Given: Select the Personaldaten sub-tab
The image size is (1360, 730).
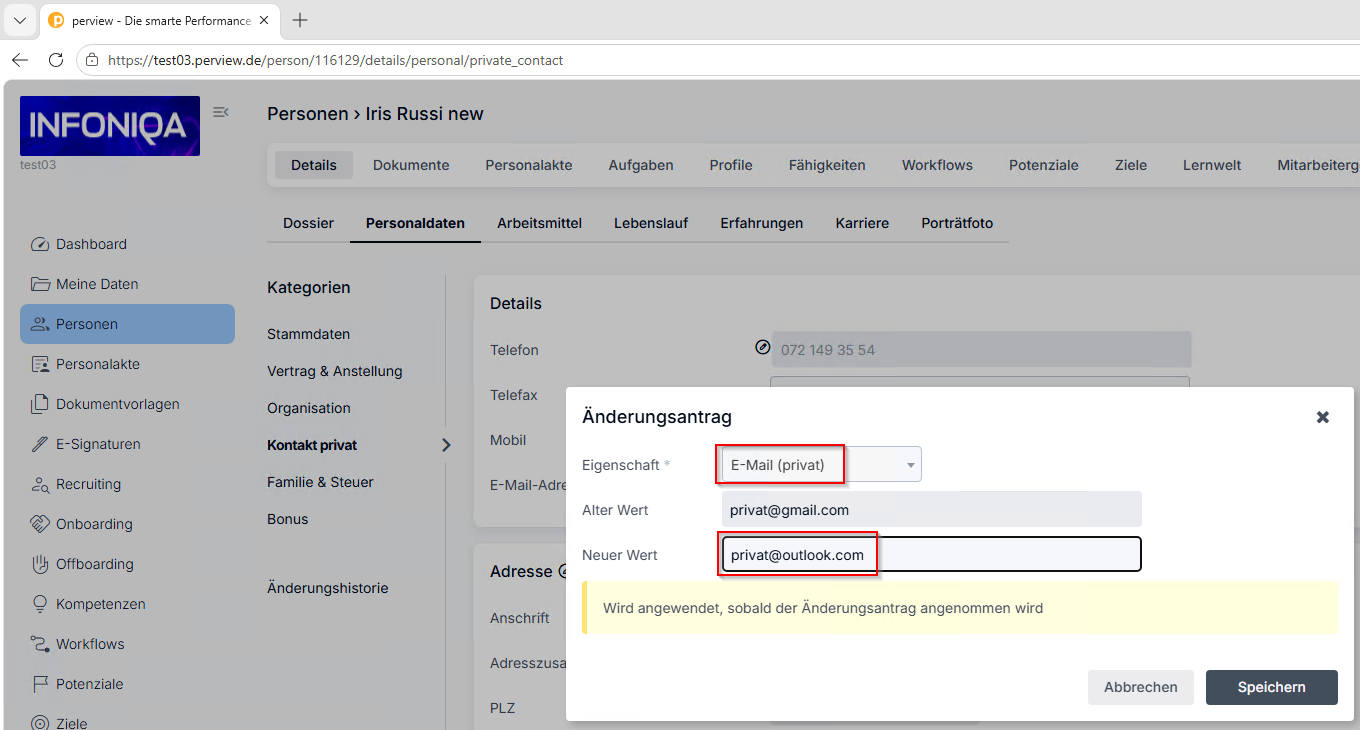Looking at the screenshot, I should point(415,223).
